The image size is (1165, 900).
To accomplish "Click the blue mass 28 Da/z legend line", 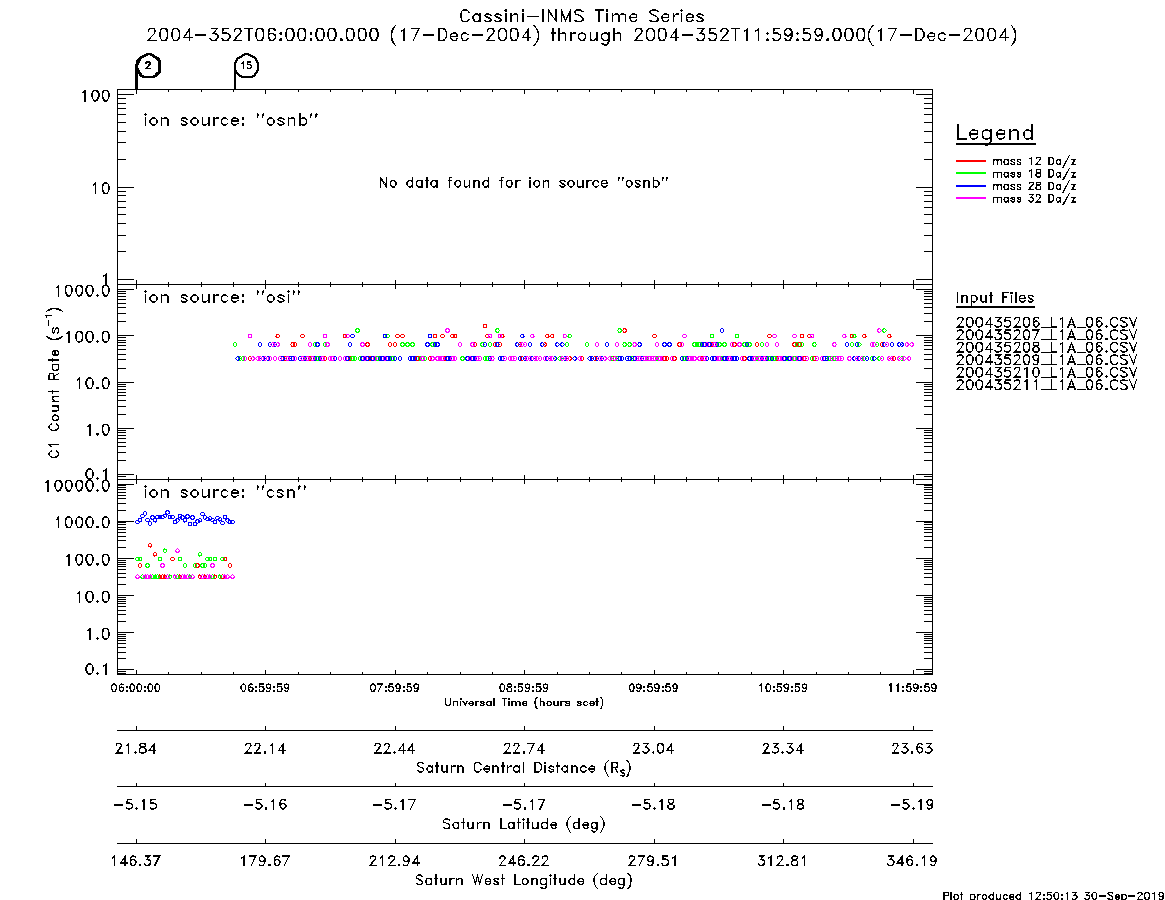I will 970,187.
